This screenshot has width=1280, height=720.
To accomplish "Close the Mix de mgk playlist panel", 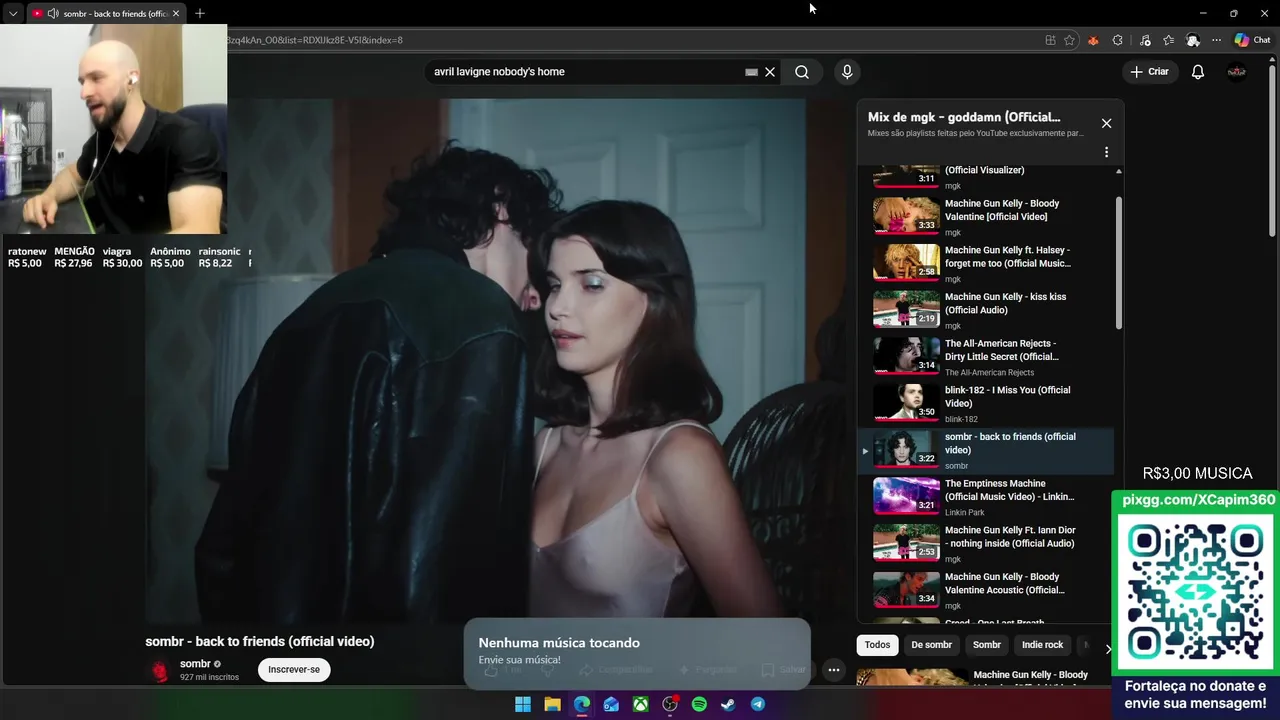I will [1106, 123].
